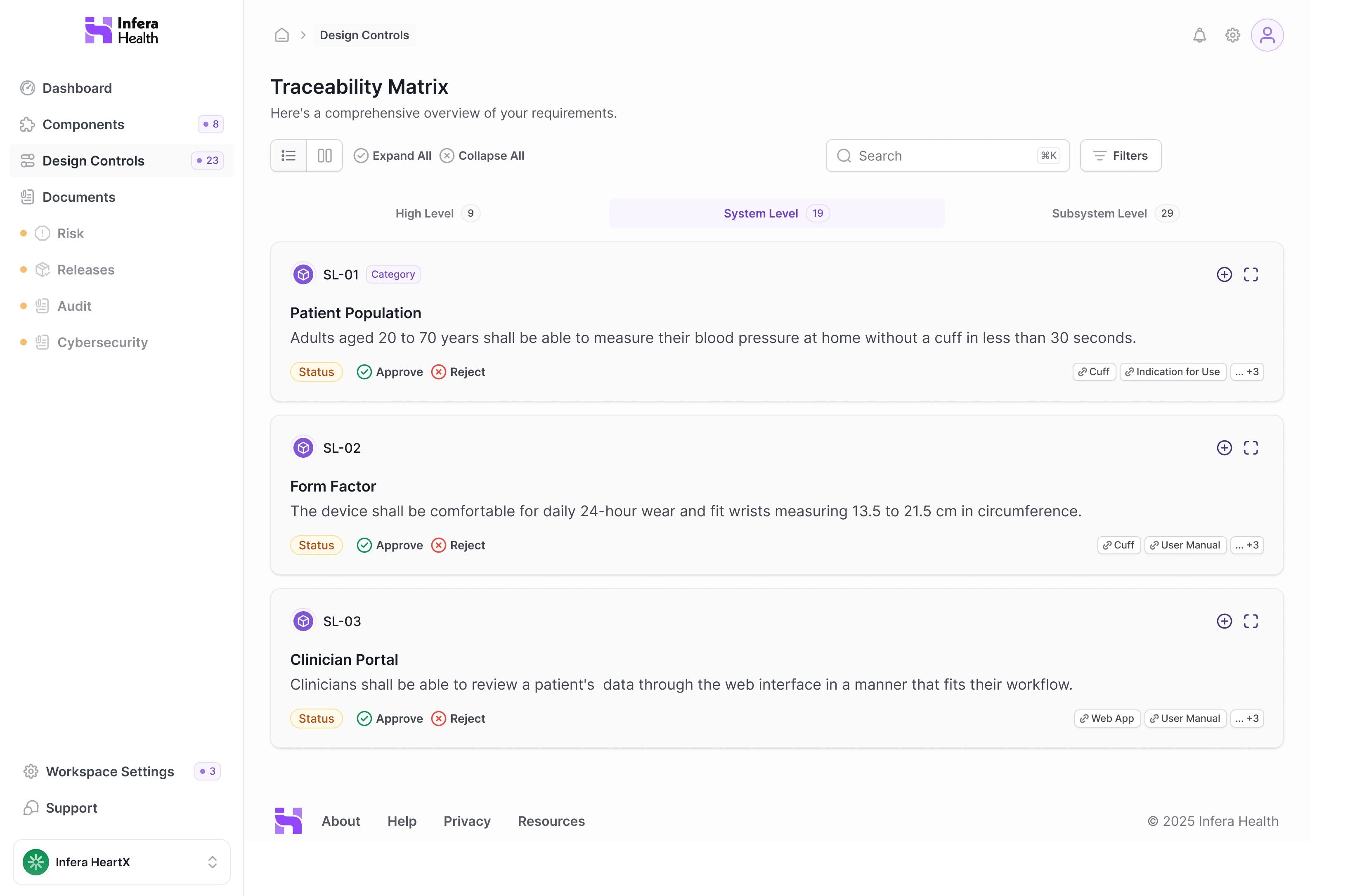Open Documents in sidebar
The image size is (1369, 896).
click(x=121, y=197)
